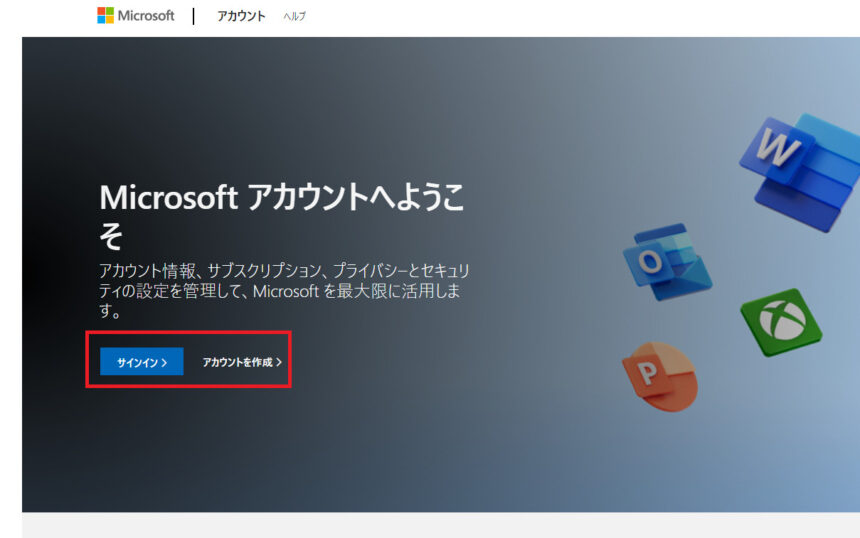The image size is (860, 538).
Task: Click the Outlook app icon
Action: coord(667,262)
